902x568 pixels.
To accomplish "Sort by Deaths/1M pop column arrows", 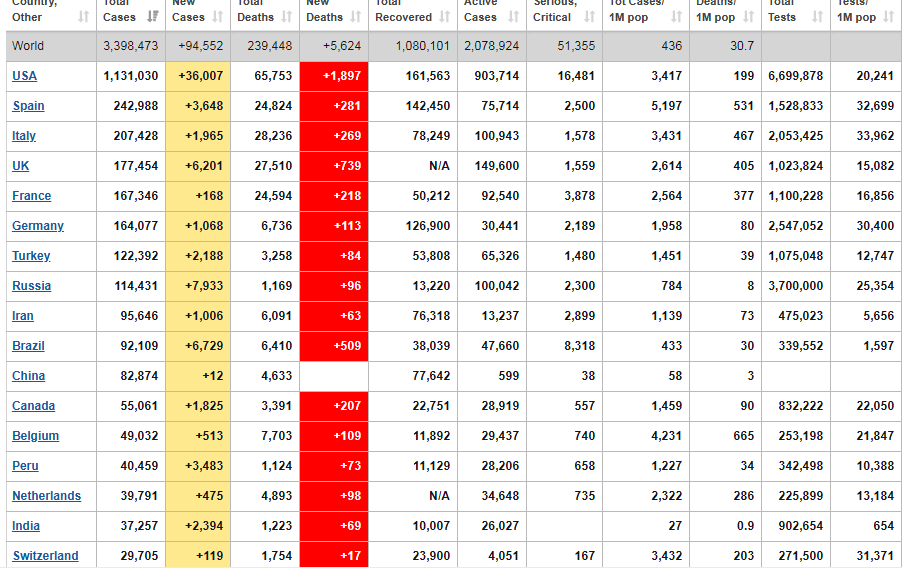I will click(748, 17).
